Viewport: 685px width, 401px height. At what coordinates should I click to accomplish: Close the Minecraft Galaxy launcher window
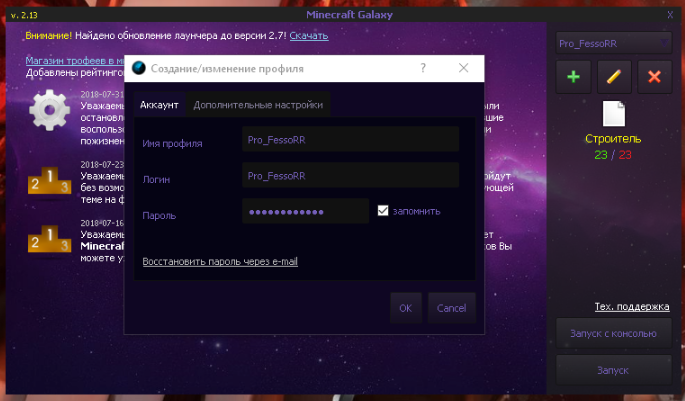pos(670,15)
